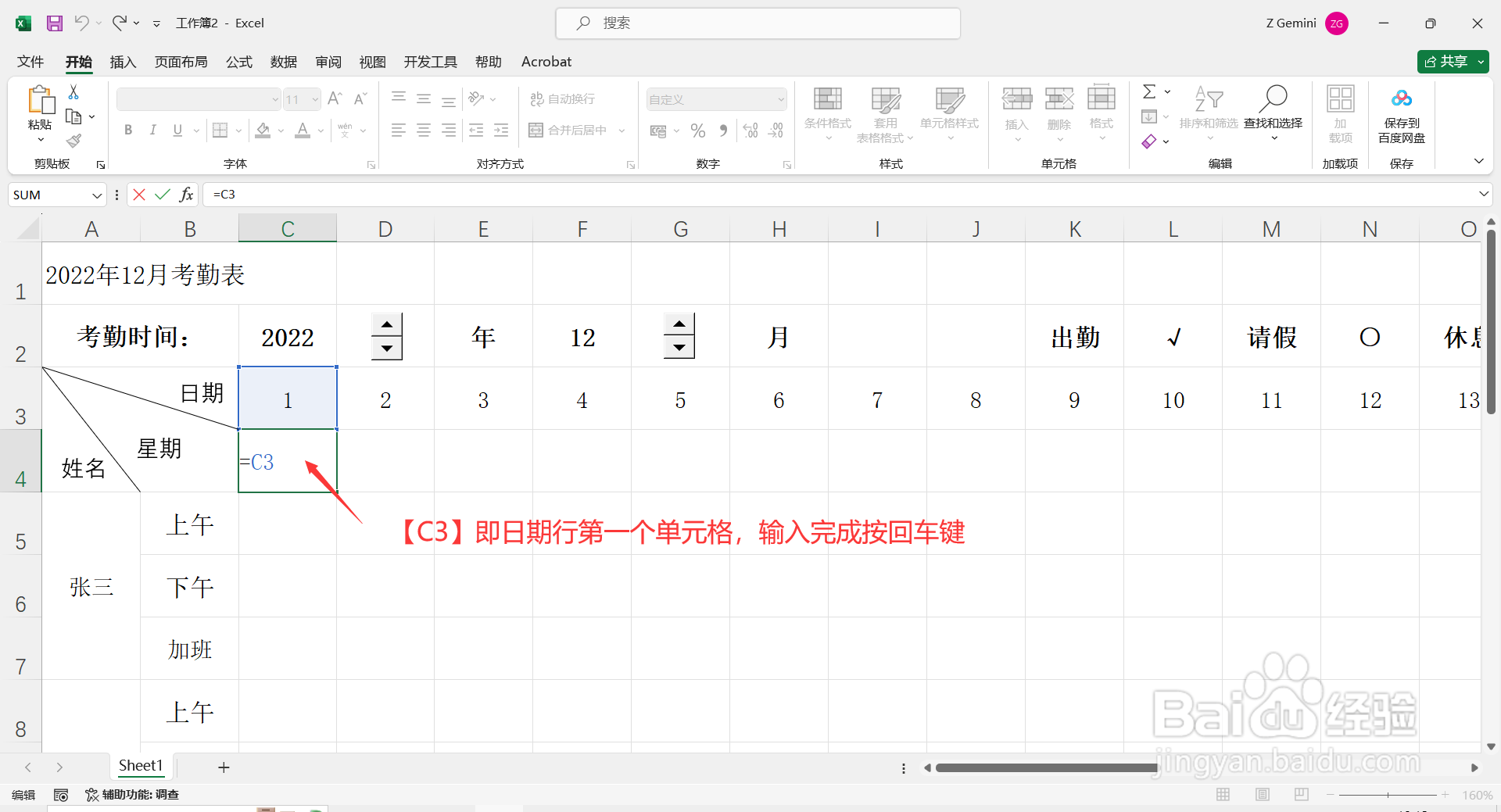Apply bold formatting to selection
Image resolution: width=1501 pixels, height=812 pixels.
127,130
